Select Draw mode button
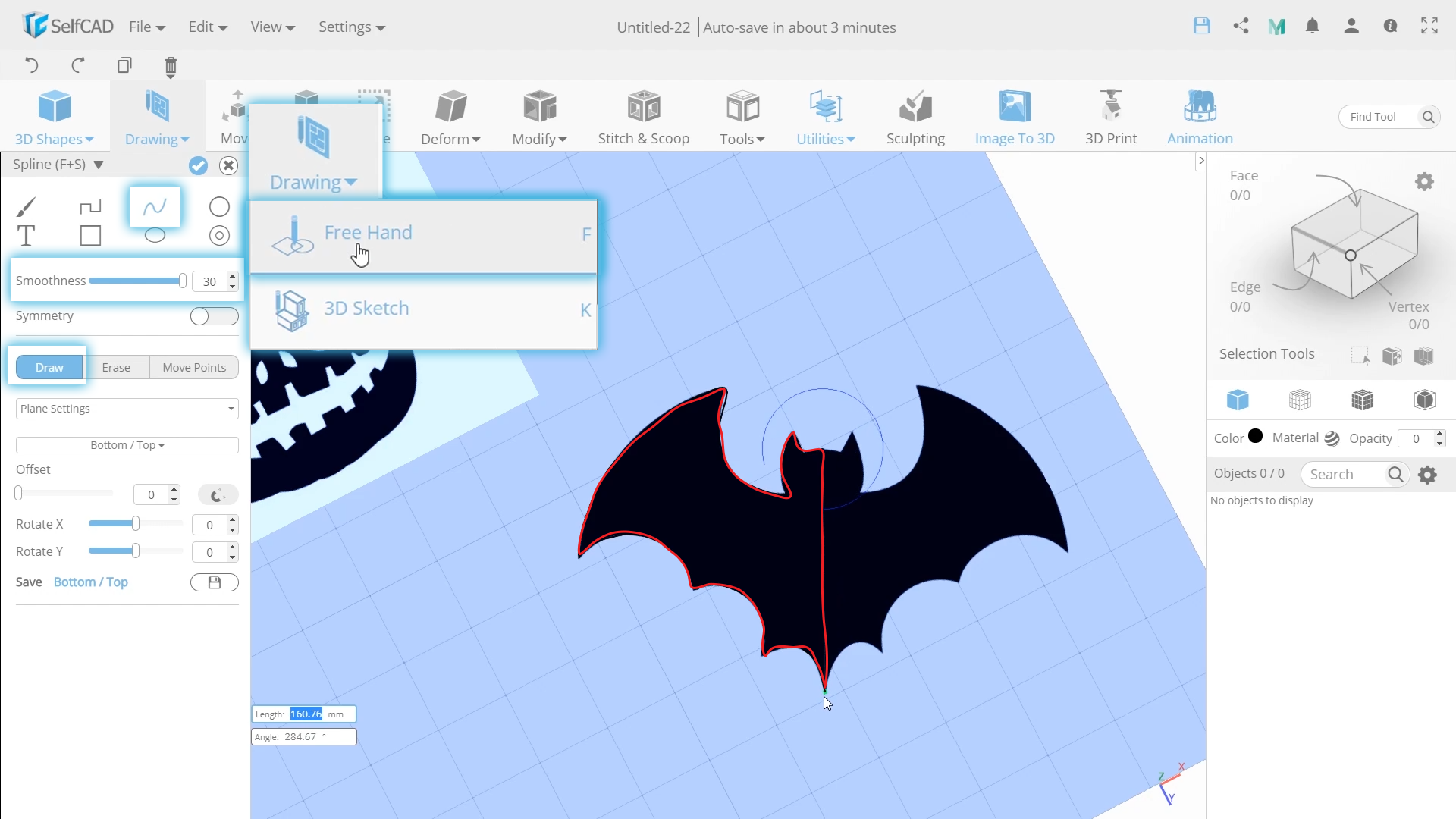 [x=49, y=367]
